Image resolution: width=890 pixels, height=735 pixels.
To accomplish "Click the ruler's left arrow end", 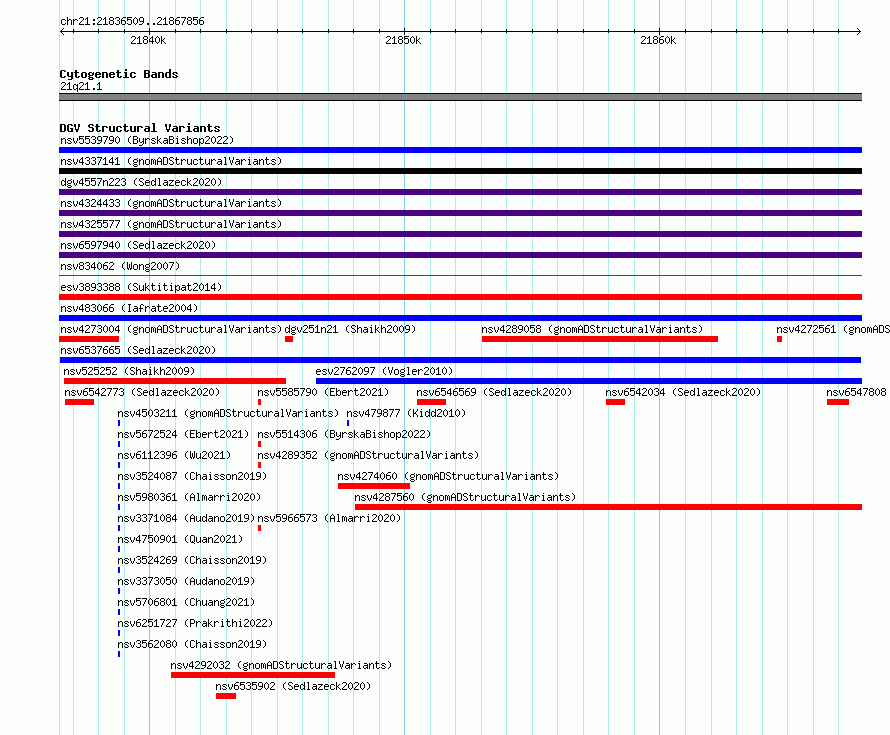I will 63,31.
